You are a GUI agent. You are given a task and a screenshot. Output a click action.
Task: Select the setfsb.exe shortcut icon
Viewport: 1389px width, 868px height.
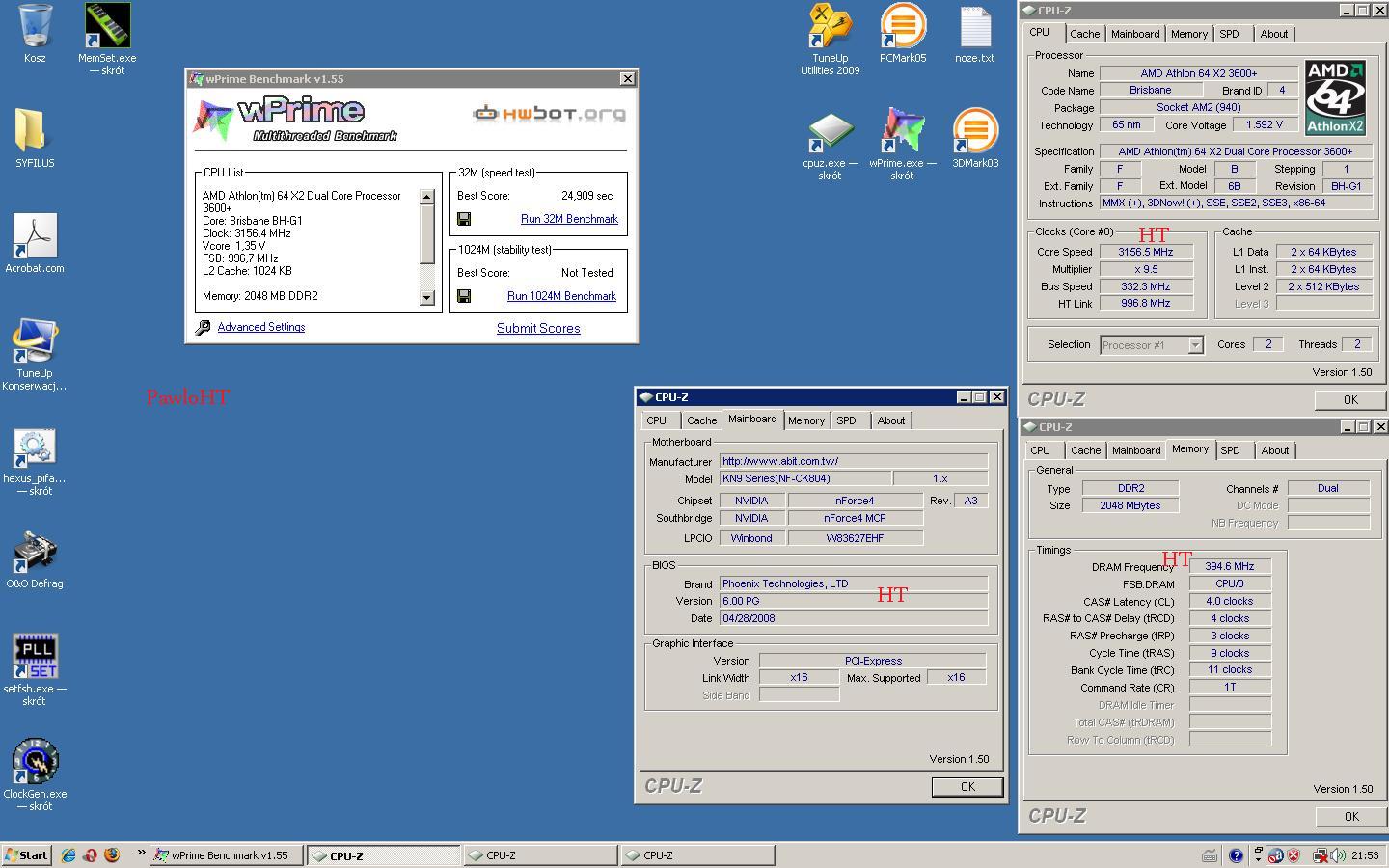(35, 657)
